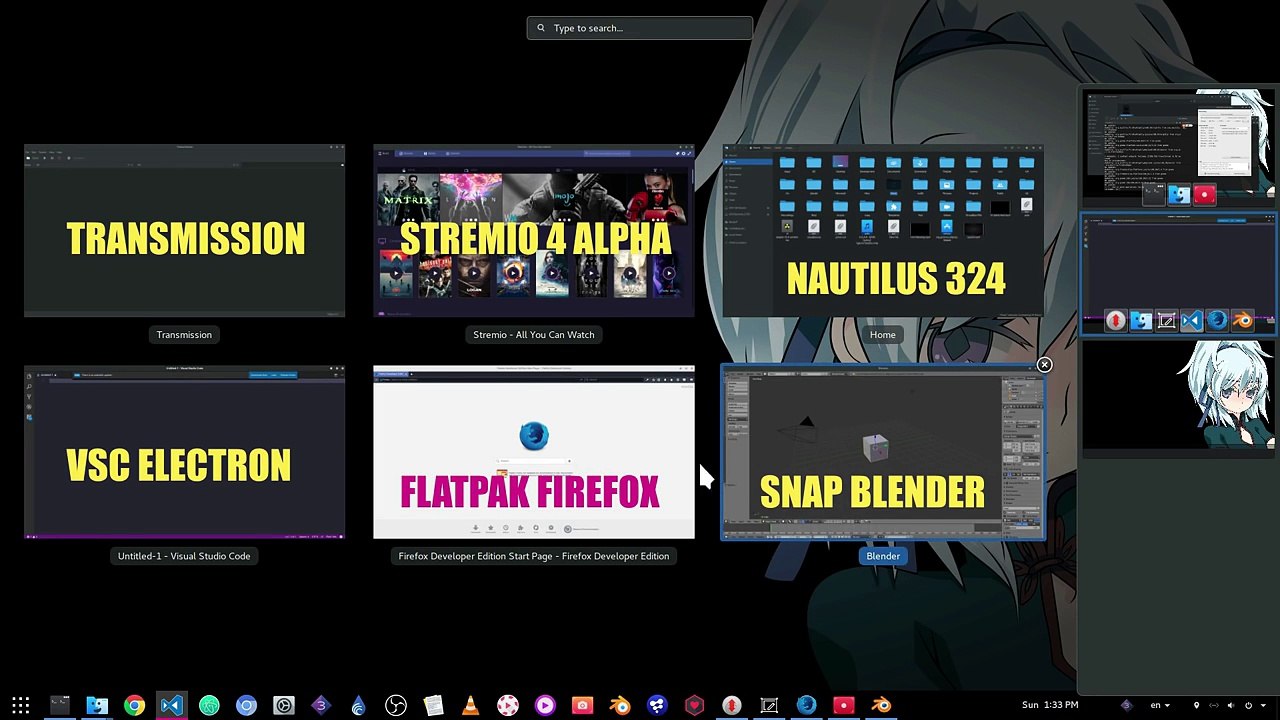Open OBS Studio from the dock
1280x720 pixels.
[396, 705]
